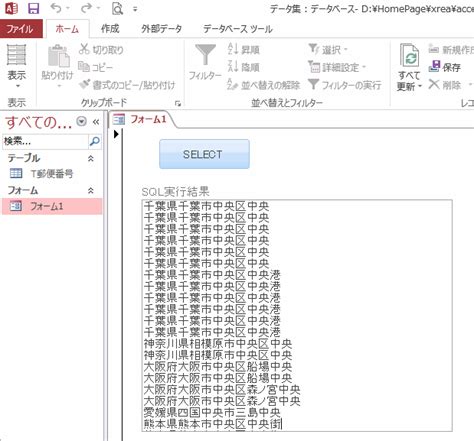Viewport: 474px width, 441px height.
Task: Open the 詳細設定 dropdown
Action: [337, 67]
